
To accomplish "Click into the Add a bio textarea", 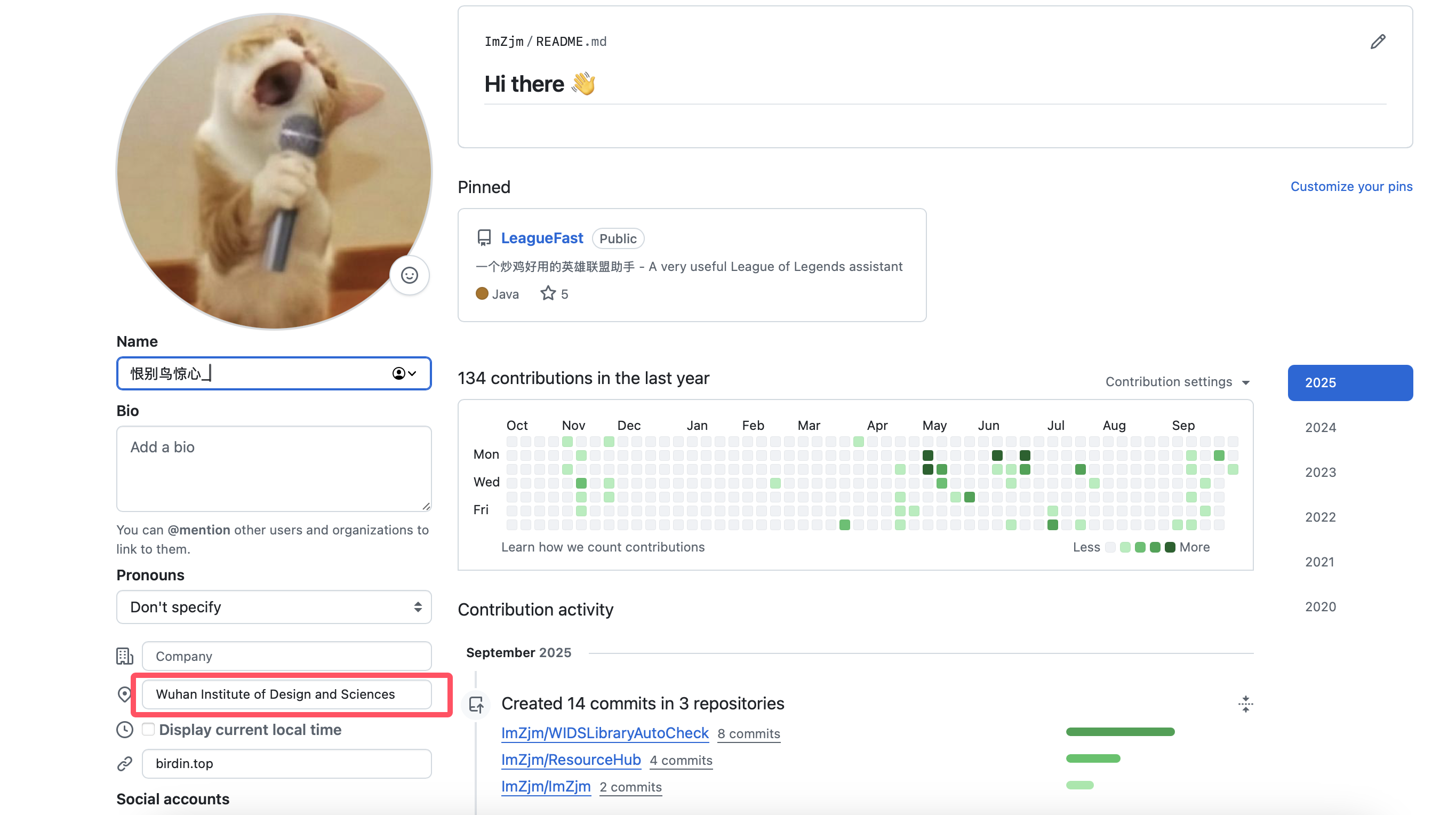I will point(274,468).
